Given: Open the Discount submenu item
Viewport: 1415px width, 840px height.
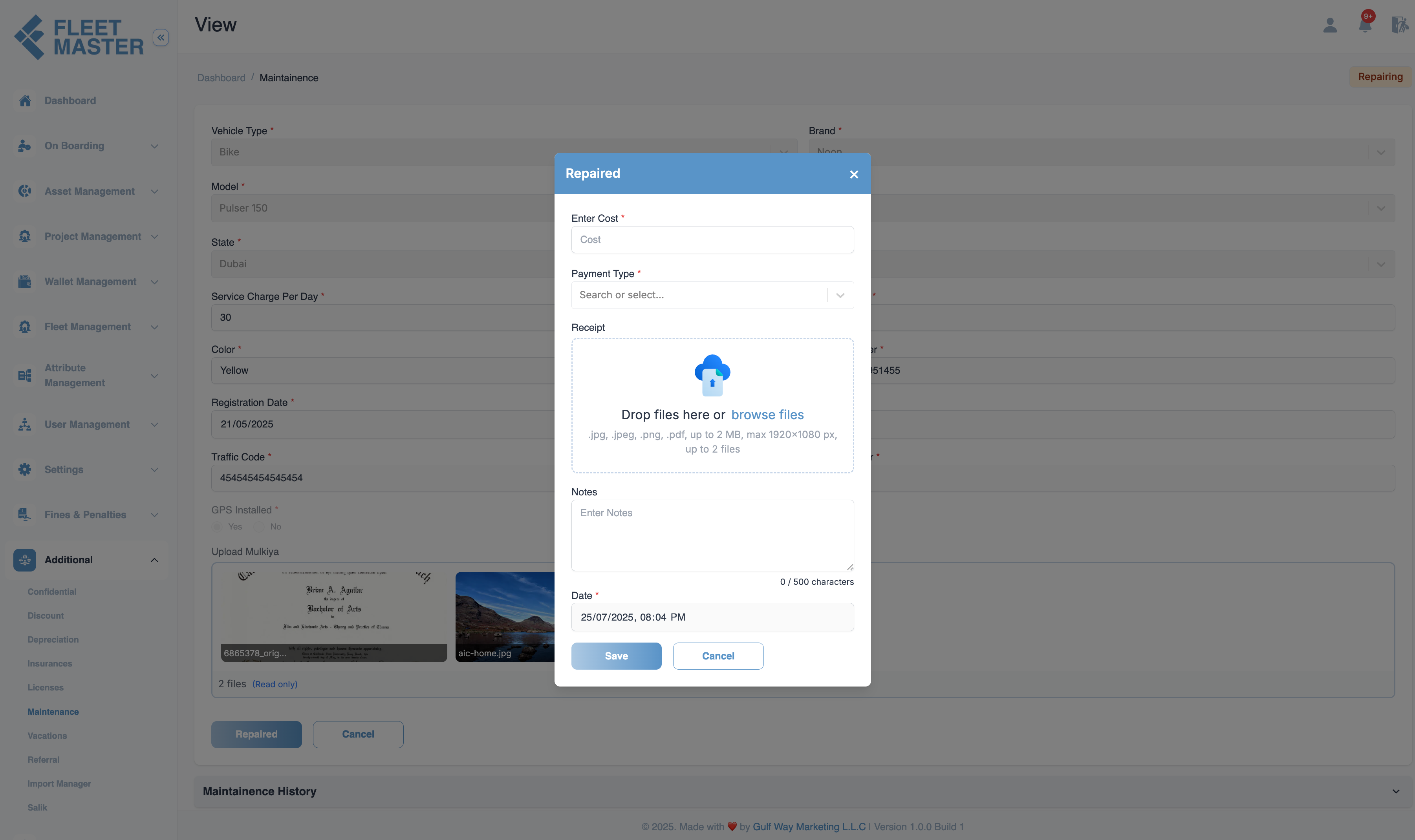Looking at the screenshot, I should click(x=45, y=616).
